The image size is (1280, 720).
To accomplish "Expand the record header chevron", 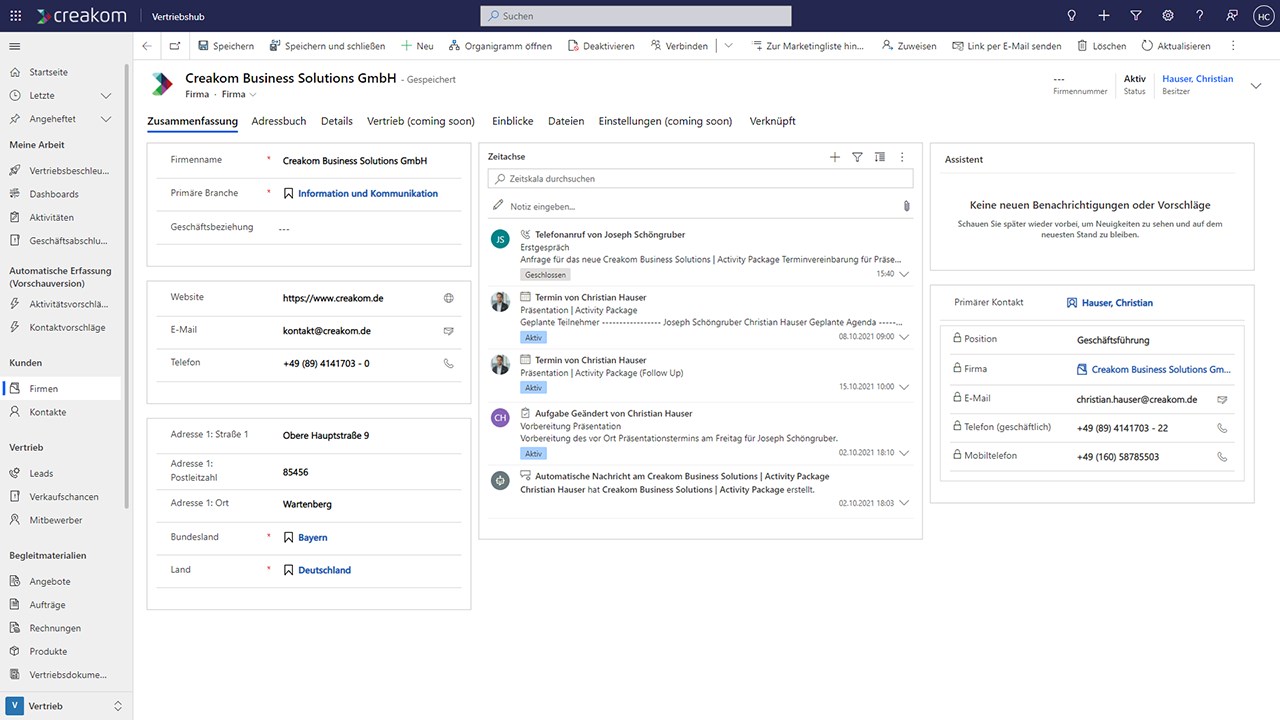I will (1256, 86).
